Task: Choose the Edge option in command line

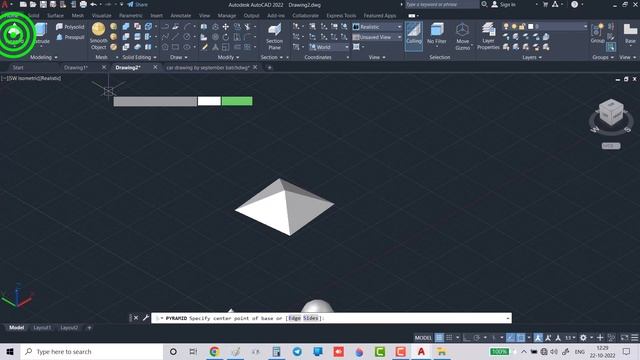Action: (294, 318)
